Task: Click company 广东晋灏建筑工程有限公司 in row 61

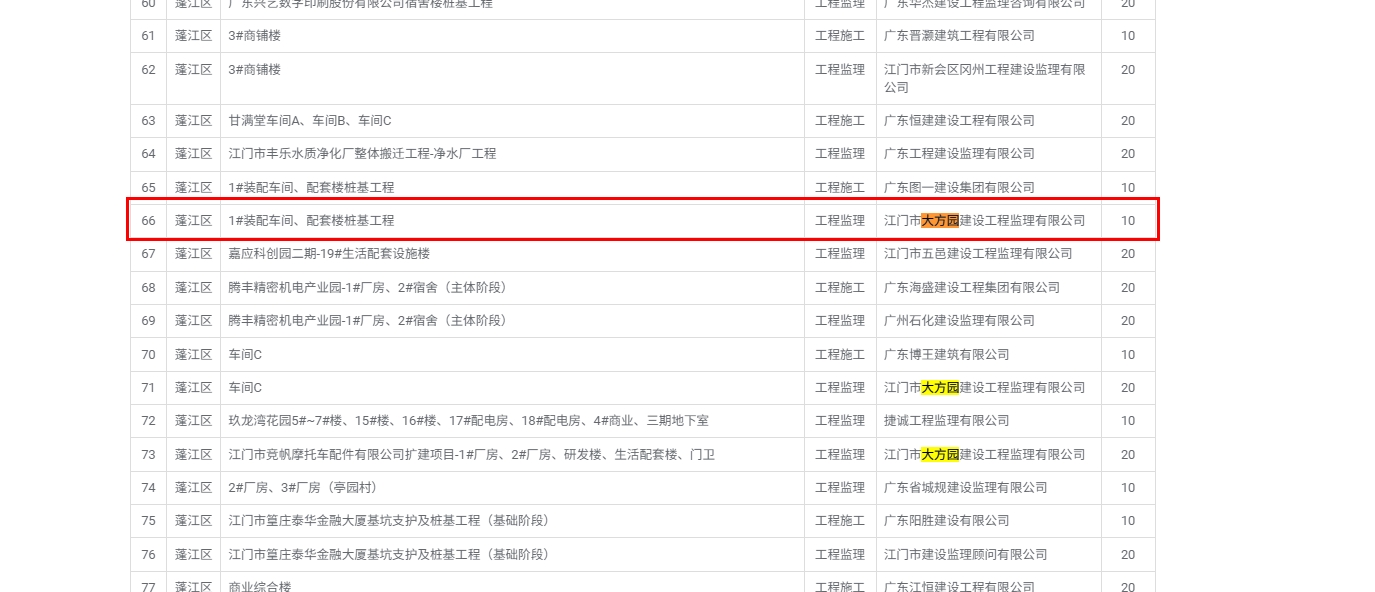Action: [959, 36]
